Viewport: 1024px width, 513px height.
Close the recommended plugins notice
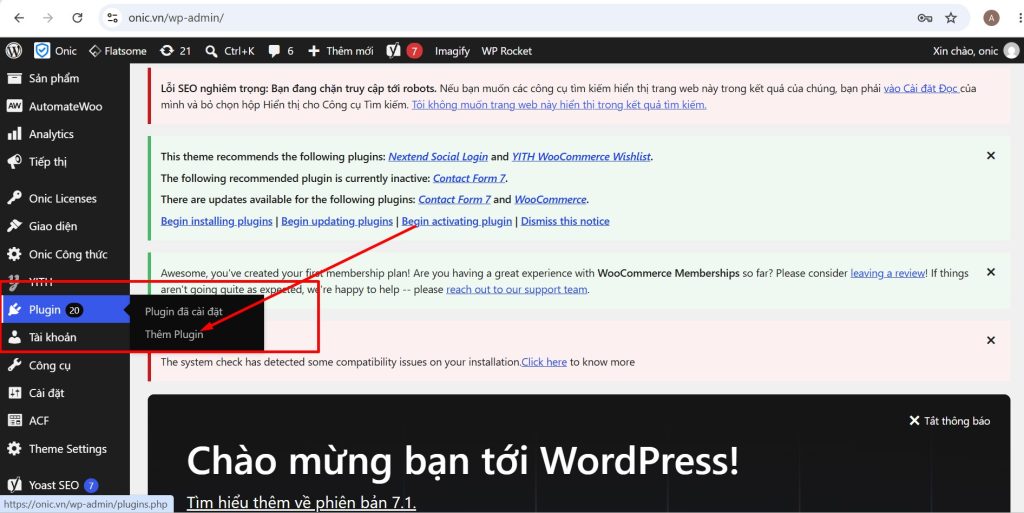pos(991,155)
